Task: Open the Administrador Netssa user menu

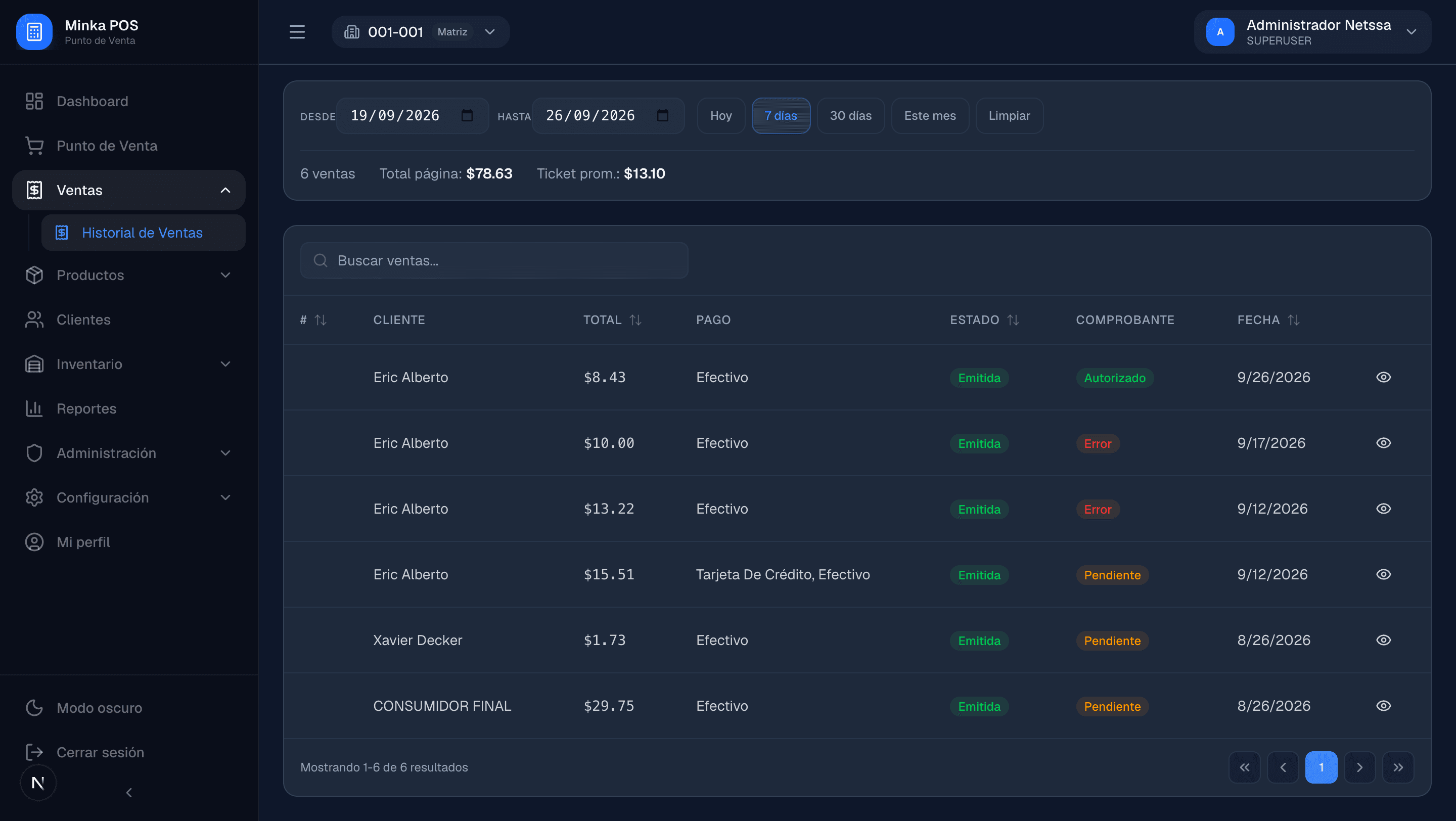Action: 1312,32
